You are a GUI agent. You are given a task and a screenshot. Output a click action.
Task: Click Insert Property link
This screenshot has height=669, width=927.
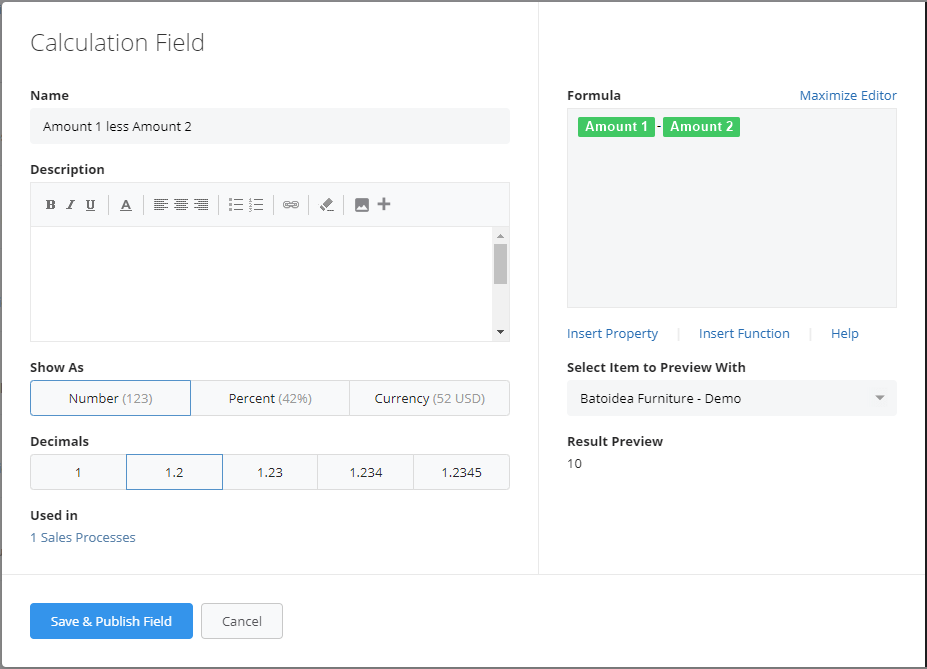[x=612, y=334]
